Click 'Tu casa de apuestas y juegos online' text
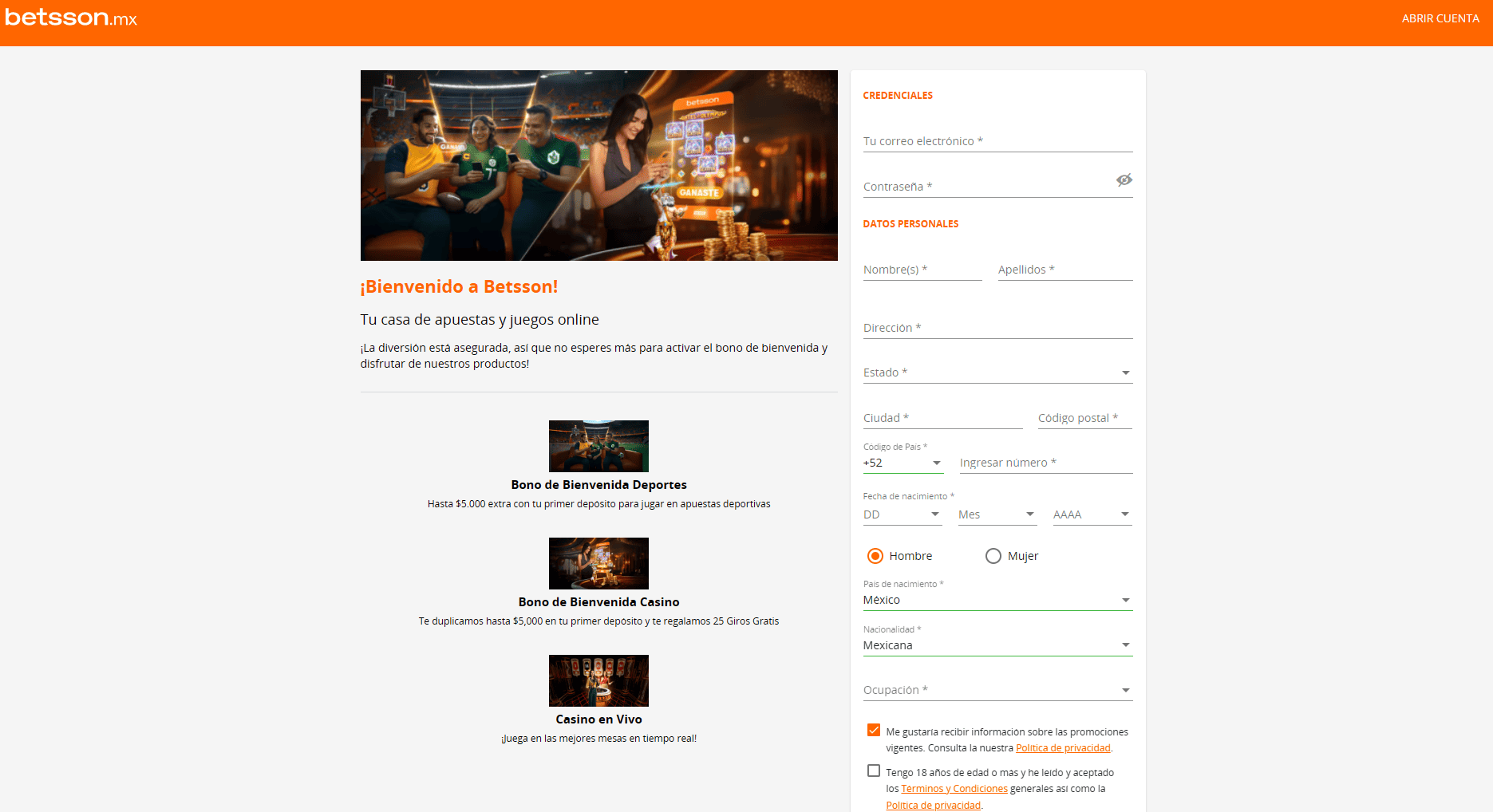The width and height of the screenshot is (1493, 812). tap(480, 320)
